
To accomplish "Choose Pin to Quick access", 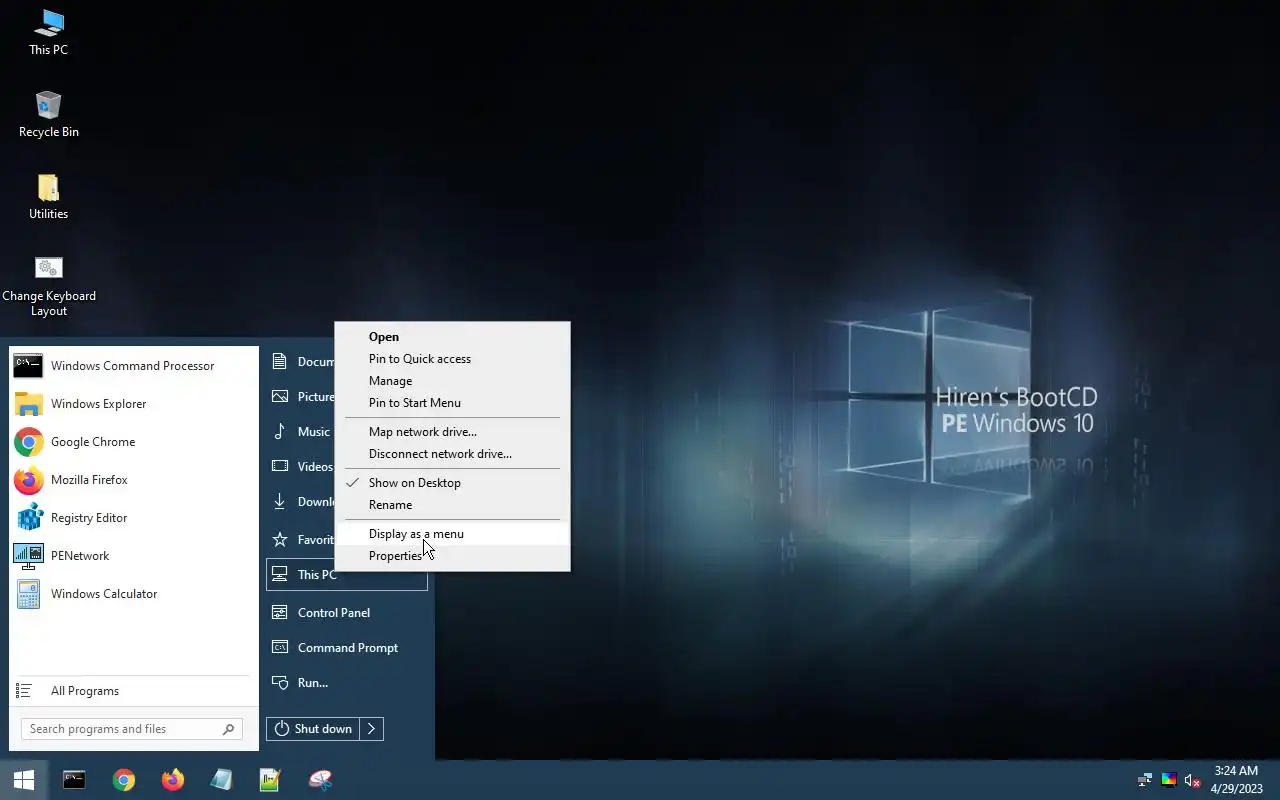I will [453, 359].
